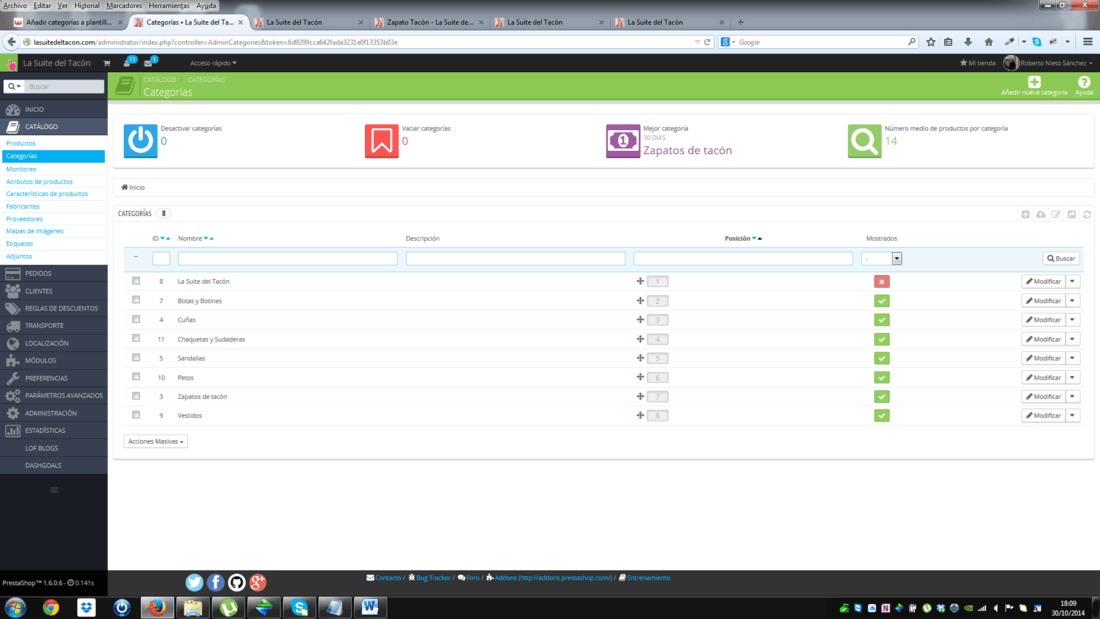Open Pedidos in sidebar menu

click(x=53, y=274)
